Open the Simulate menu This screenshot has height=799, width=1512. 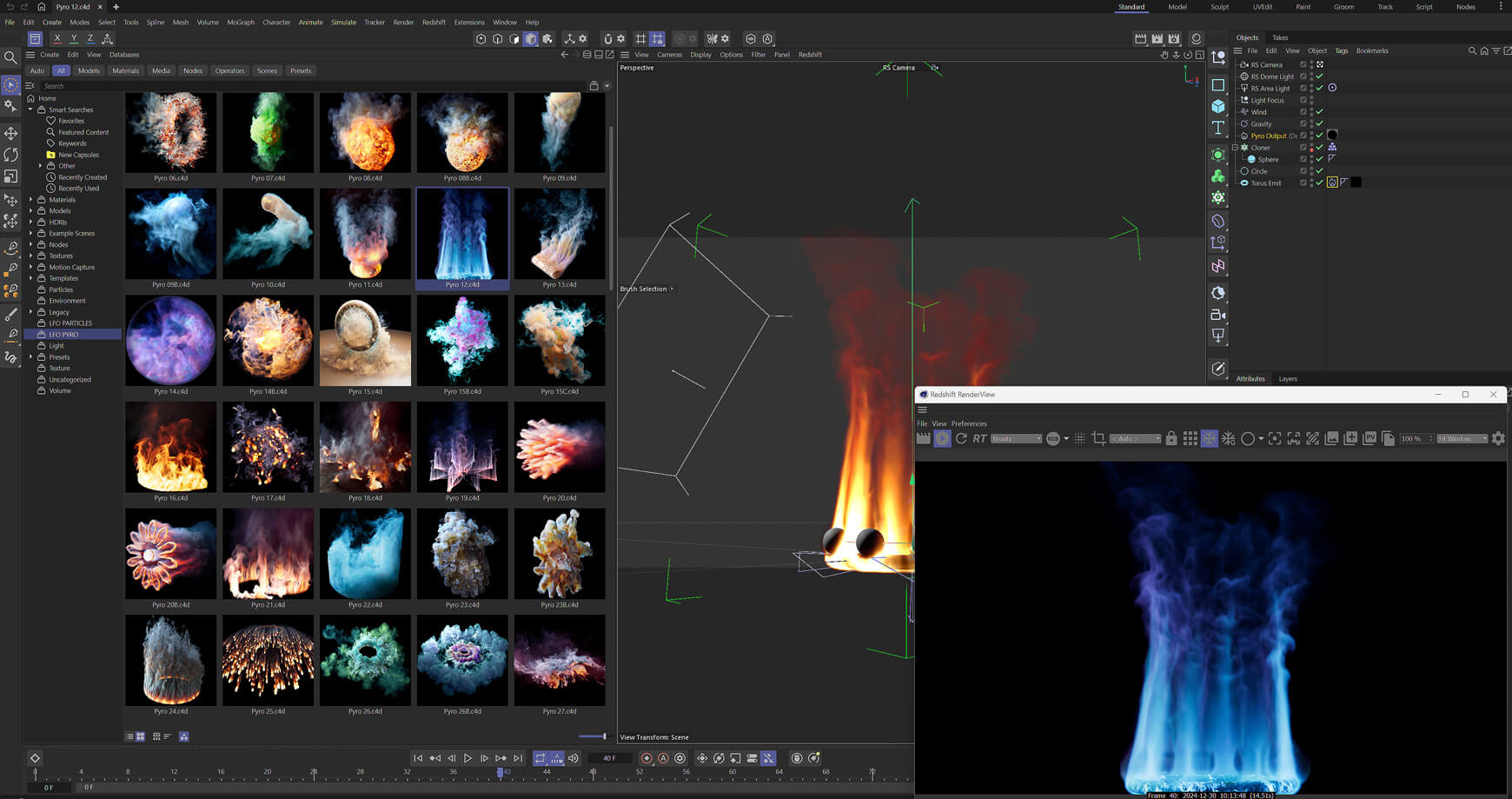(343, 23)
